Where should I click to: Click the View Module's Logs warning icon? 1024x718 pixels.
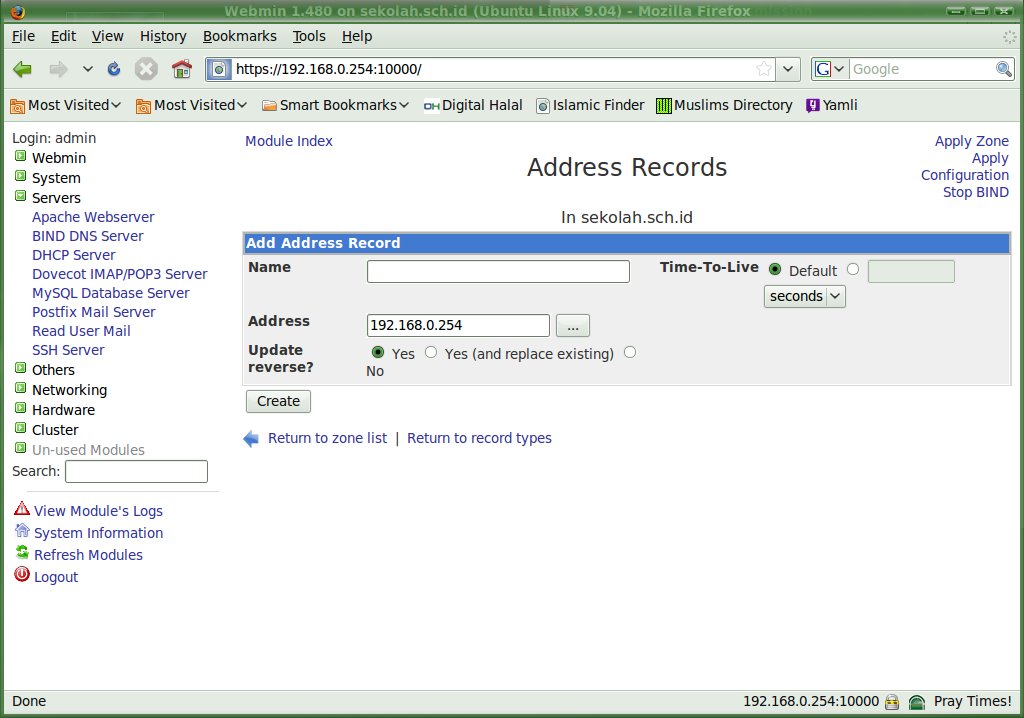point(22,509)
